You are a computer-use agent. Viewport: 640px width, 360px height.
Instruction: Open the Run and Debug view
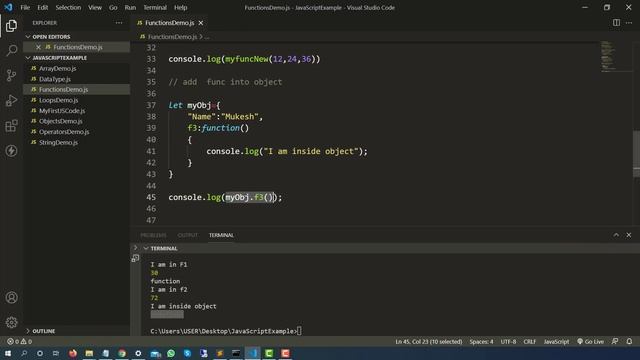(11, 100)
